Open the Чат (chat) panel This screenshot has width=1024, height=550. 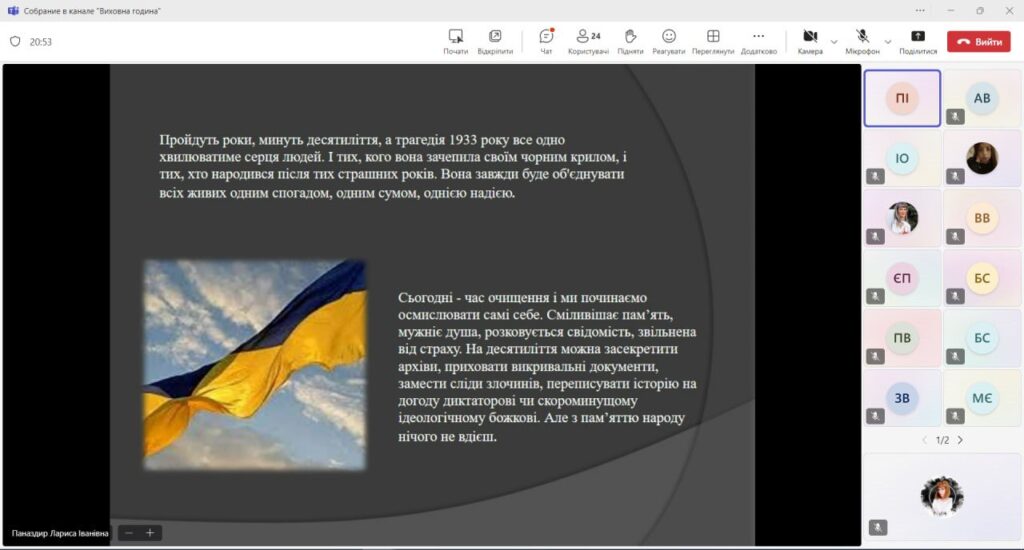point(546,40)
